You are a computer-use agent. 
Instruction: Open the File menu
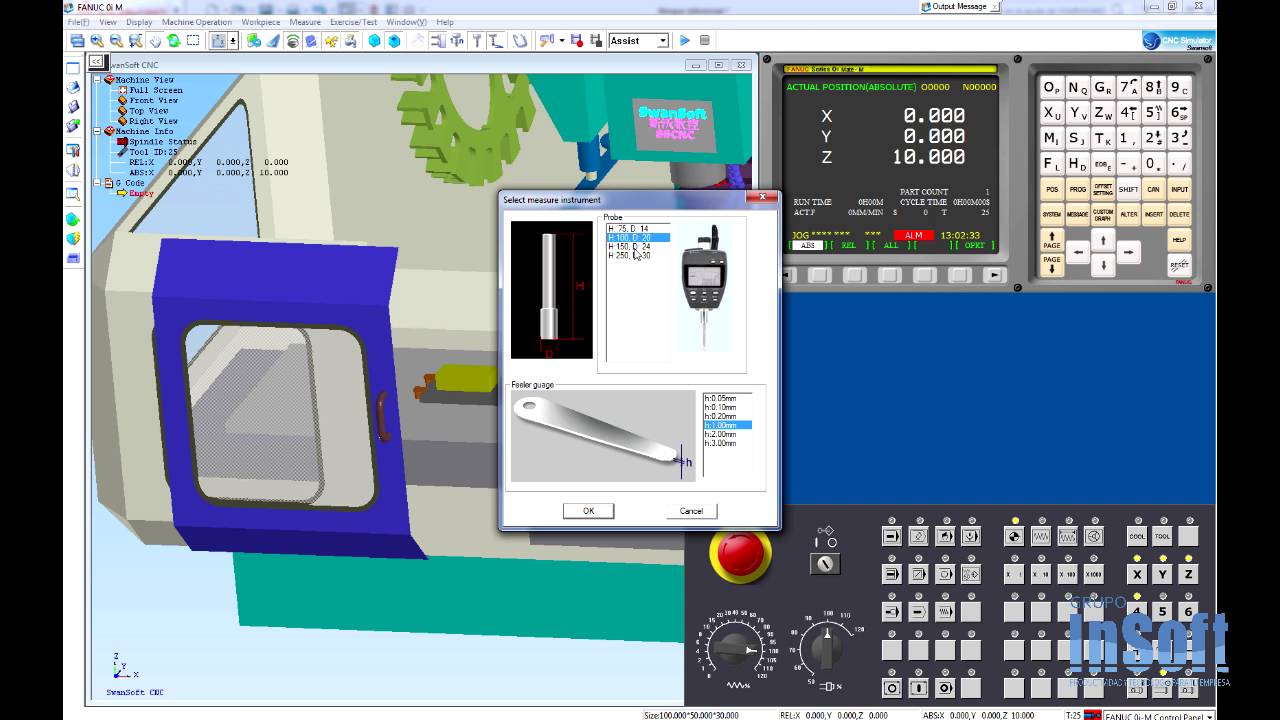point(78,22)
